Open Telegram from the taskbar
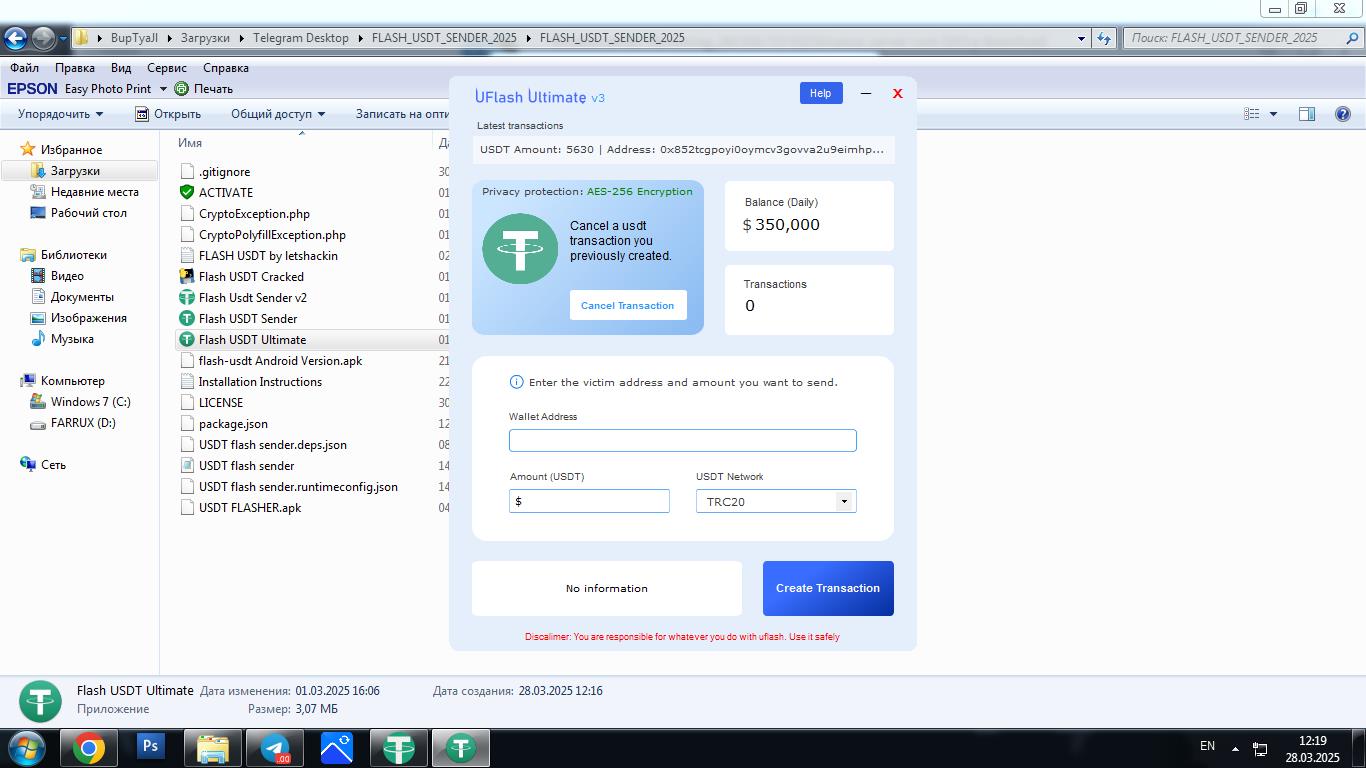This screenshot has height=768, width=1366. pyautogui.click(x=275, y=748)
